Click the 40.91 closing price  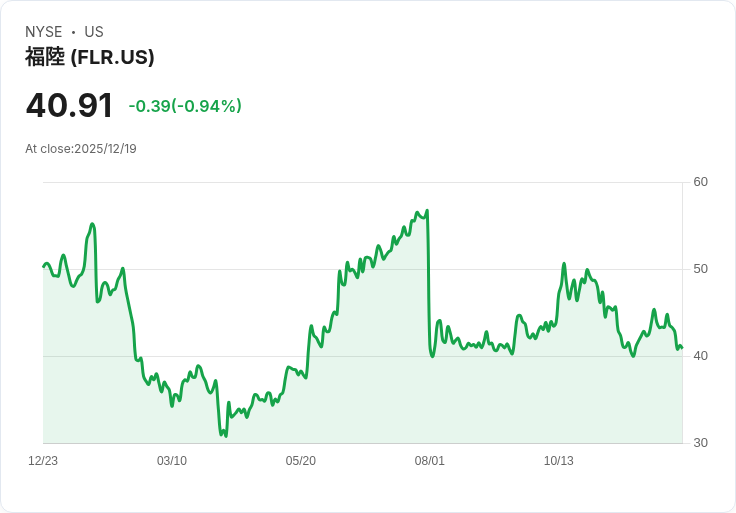coord(69,106)
